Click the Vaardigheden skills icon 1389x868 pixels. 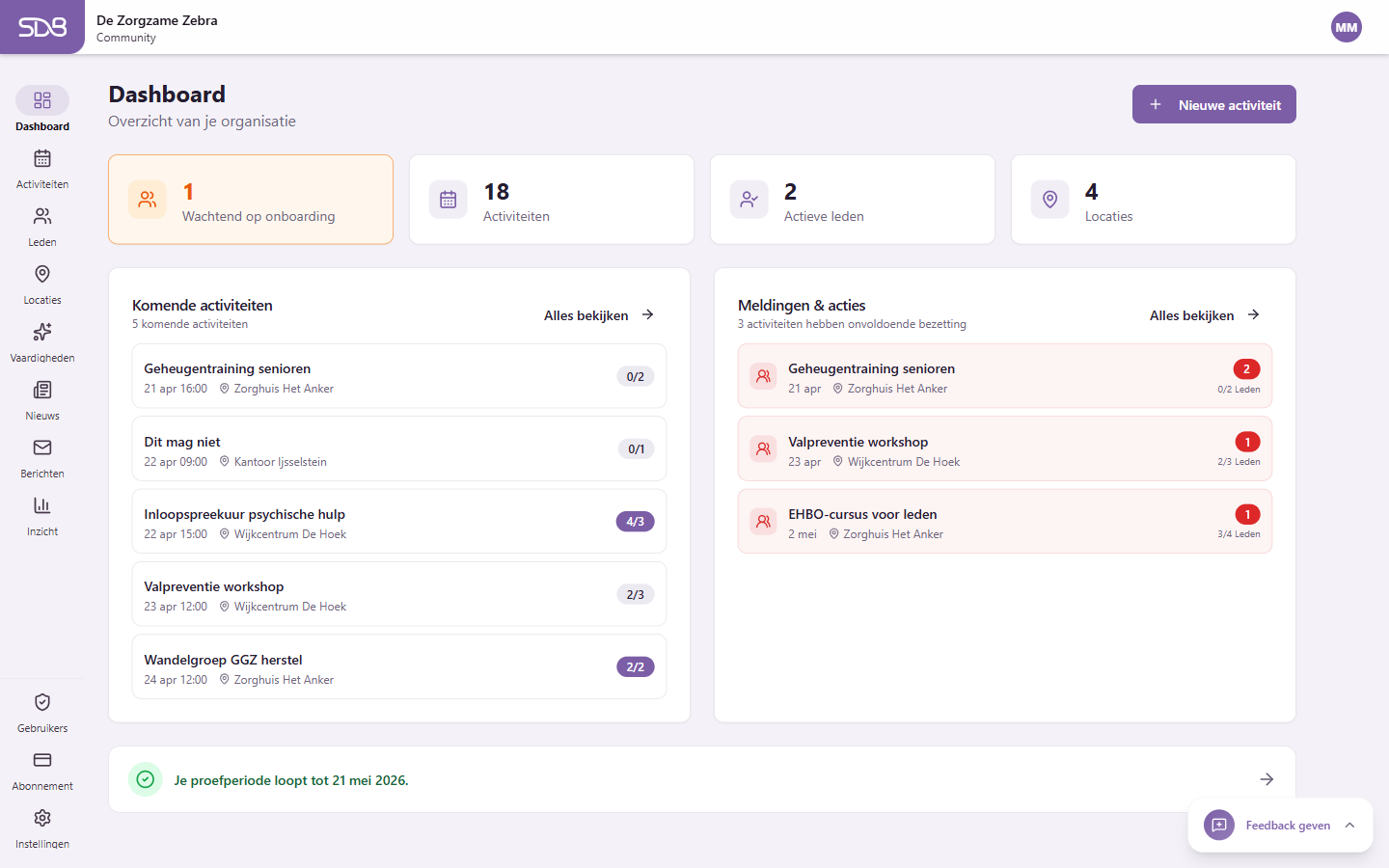[42, 332]
